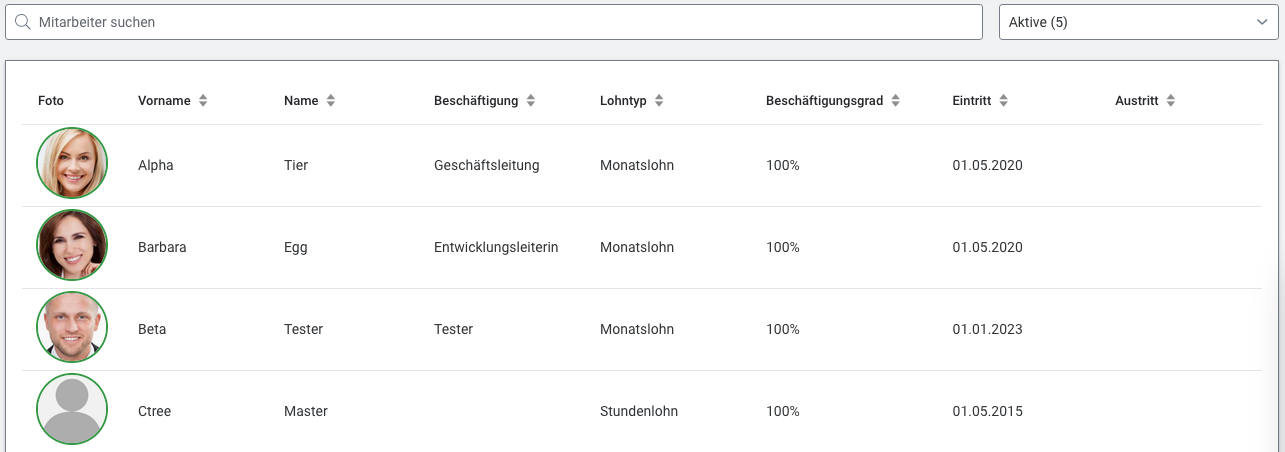Sort by Name column arrows
This screenshot has width=1285, height=452.
point(331,101)
